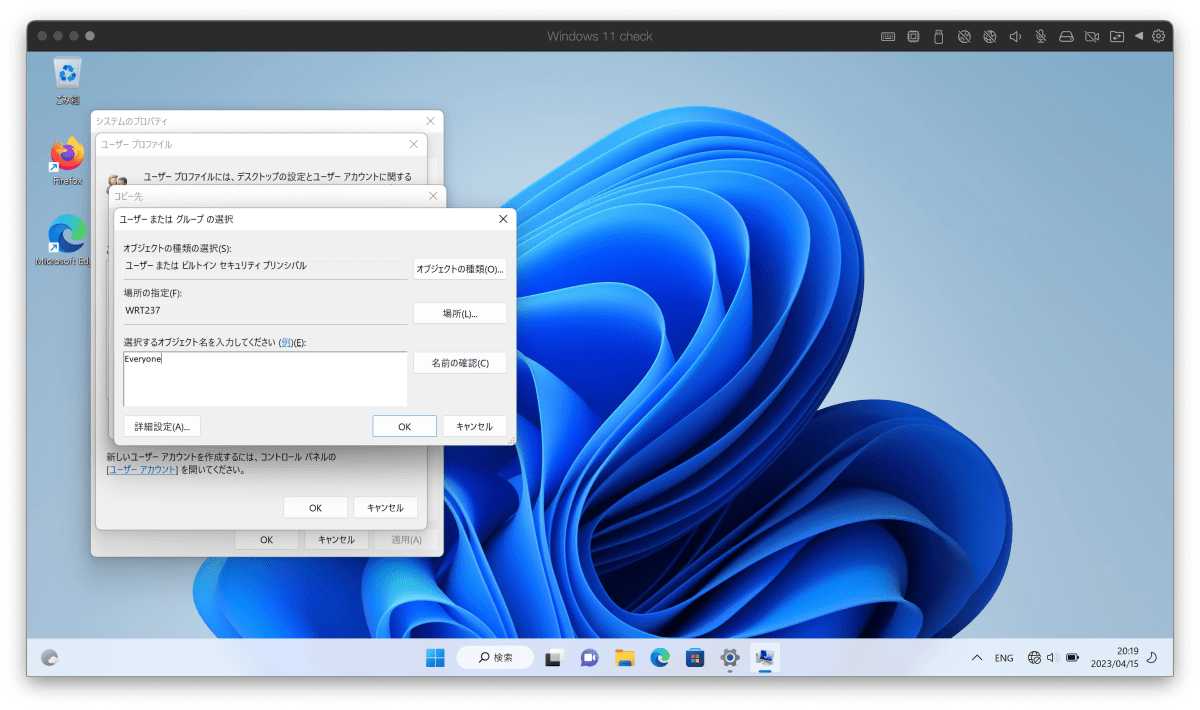Click the オブジェクトの種類(O)... button
Image resolution: width=1200 pixels, height=710 pixels.
click(460, 269)
